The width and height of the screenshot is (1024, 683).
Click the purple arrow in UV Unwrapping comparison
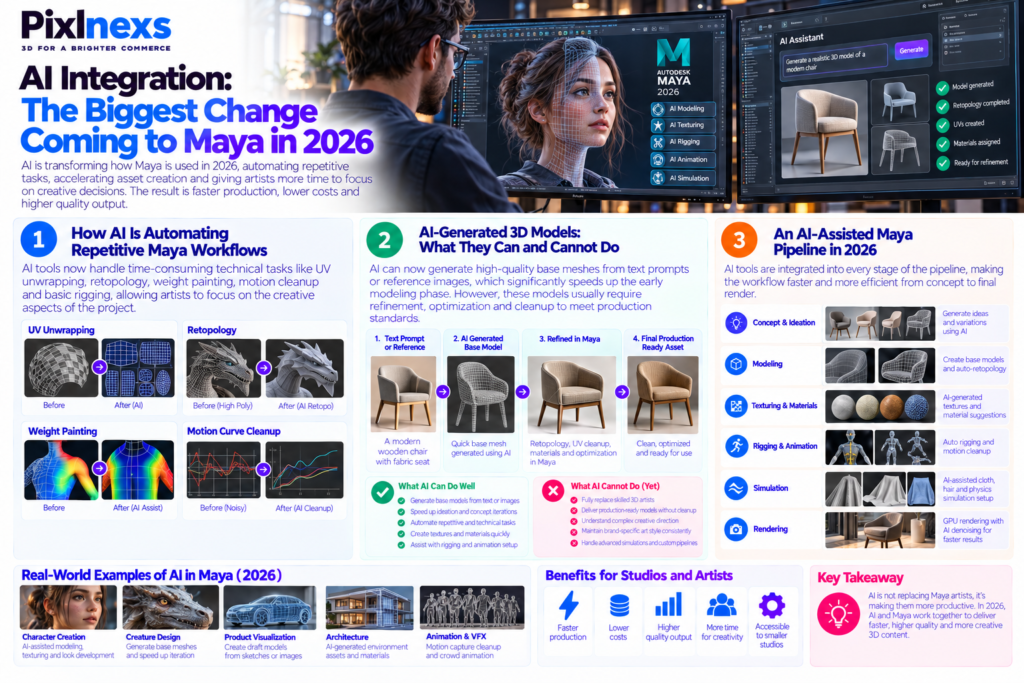coord(99,367)
